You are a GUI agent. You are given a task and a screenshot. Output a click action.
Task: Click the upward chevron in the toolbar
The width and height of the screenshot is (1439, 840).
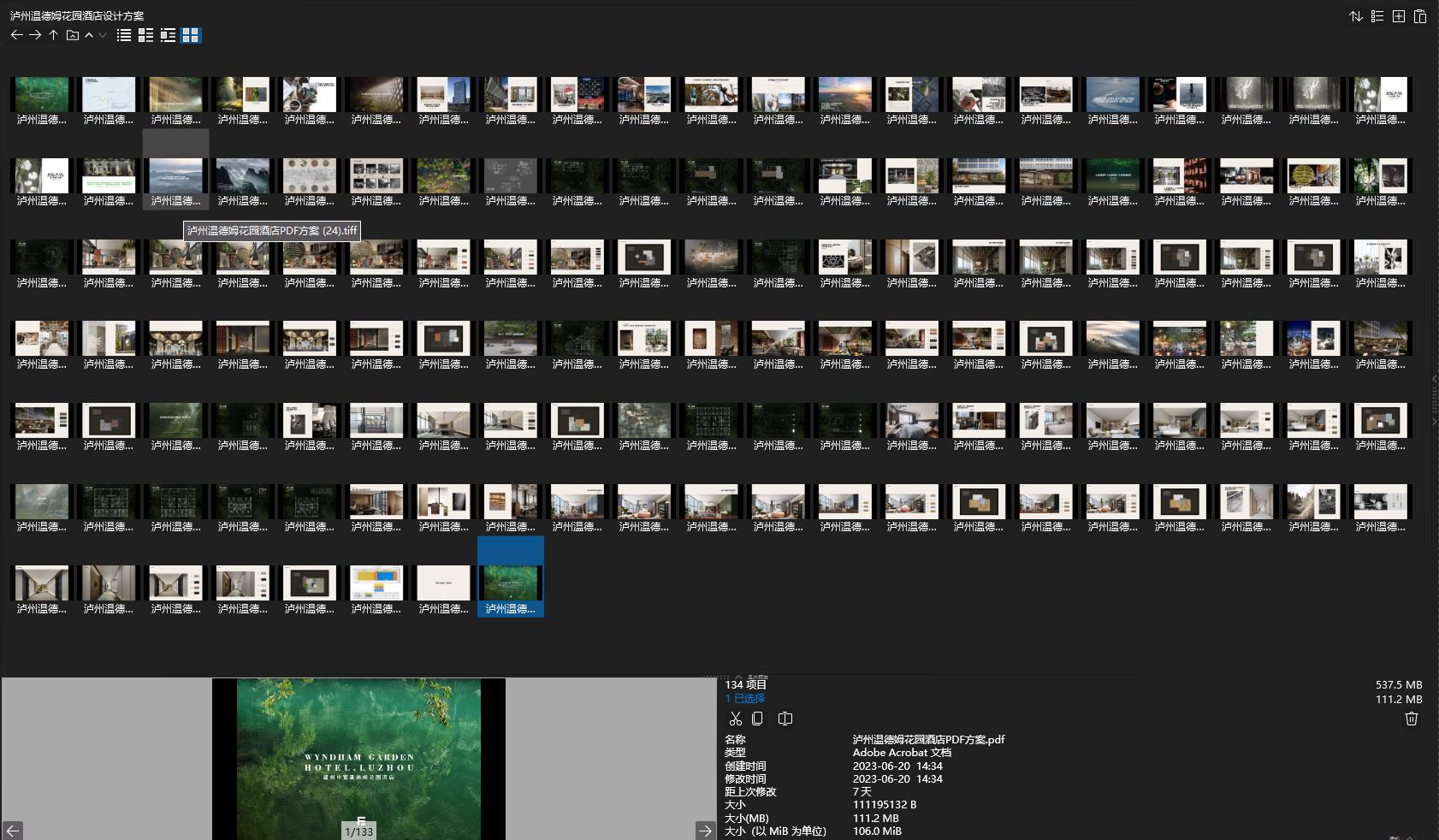click(89, 35)
